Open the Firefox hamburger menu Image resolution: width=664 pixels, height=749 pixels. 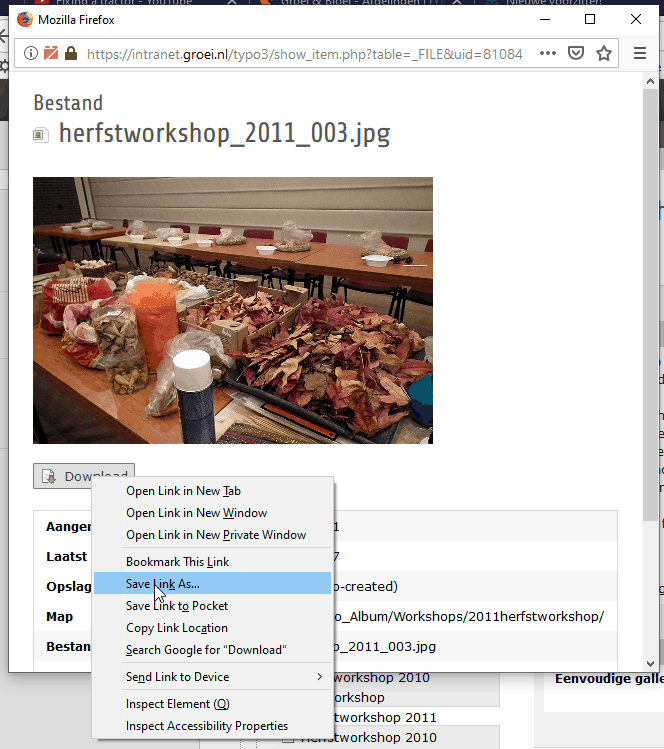point(640,53)
